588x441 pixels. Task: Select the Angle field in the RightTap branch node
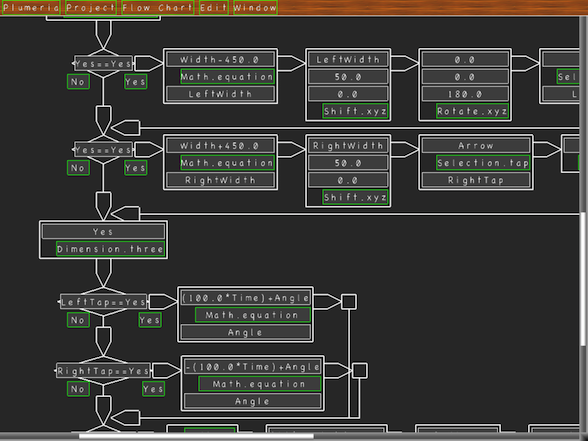pos(252,401)
